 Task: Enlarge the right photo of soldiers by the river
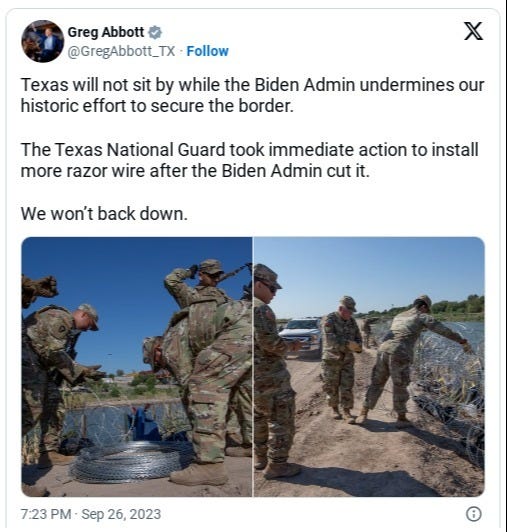pyautogui.click(x=369, y=367)
